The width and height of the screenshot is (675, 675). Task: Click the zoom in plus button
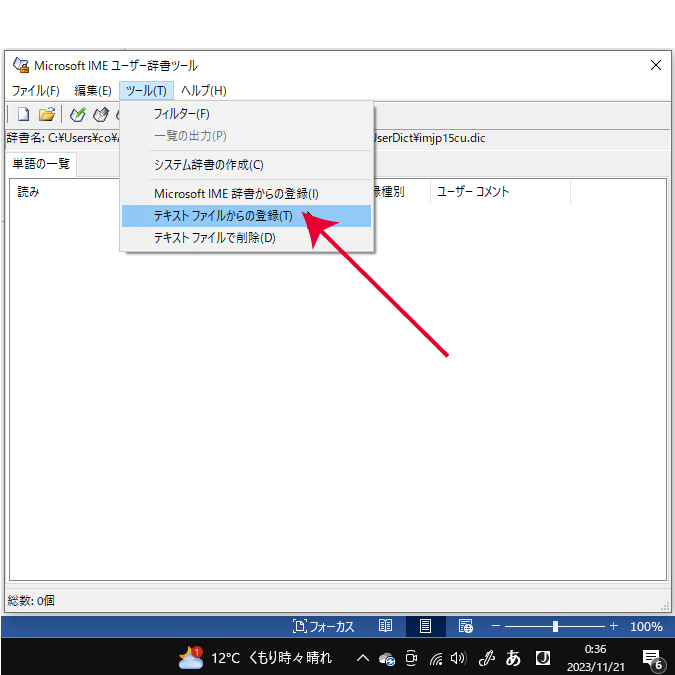(614, 626)
